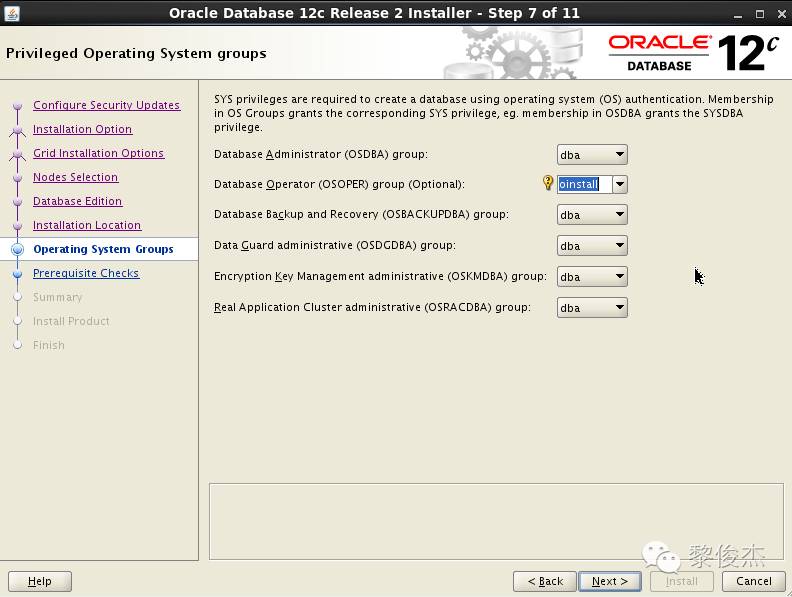The width and height of the screenshot is (792, 597).
Task: Click the Back button
Action: 544,581
